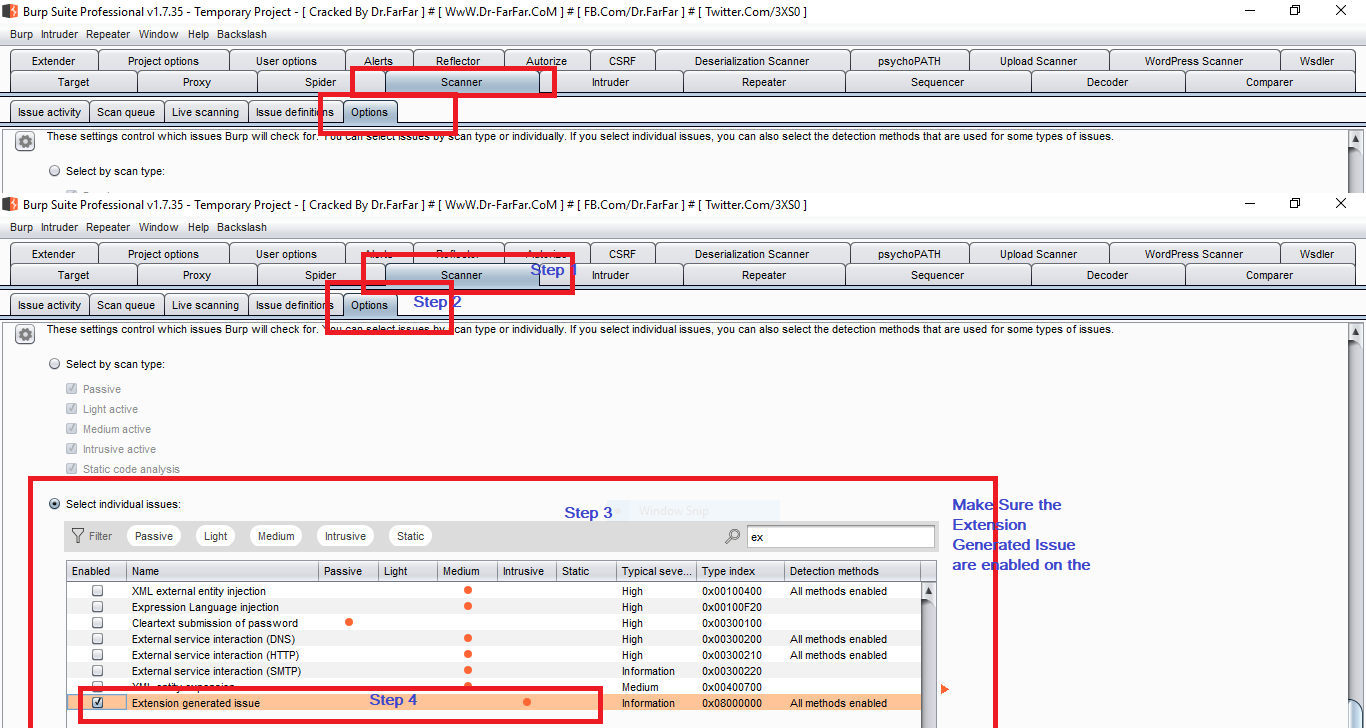Enable the XML external entity injection checkbox
This screenshot has height=728, width=1366.
pos(97,591)
